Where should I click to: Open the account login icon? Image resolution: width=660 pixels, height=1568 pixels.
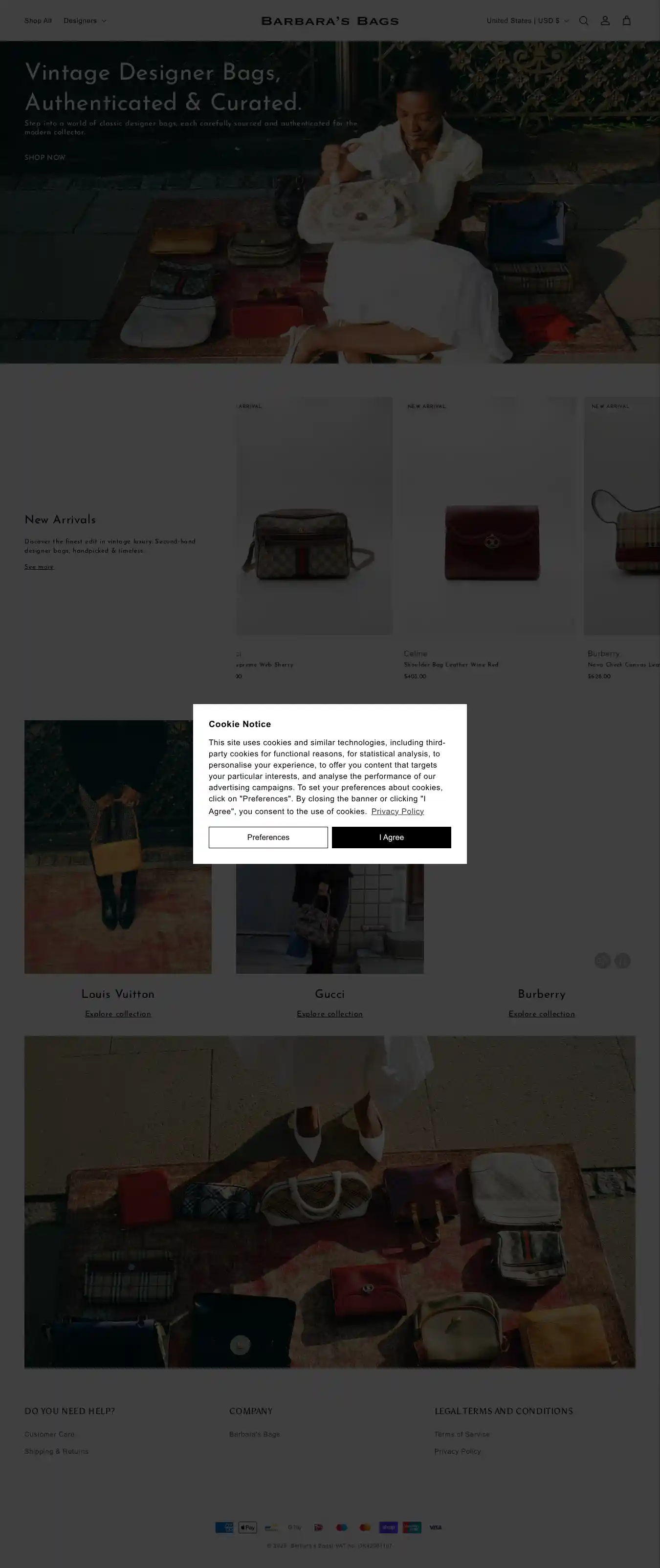point(605,21)
